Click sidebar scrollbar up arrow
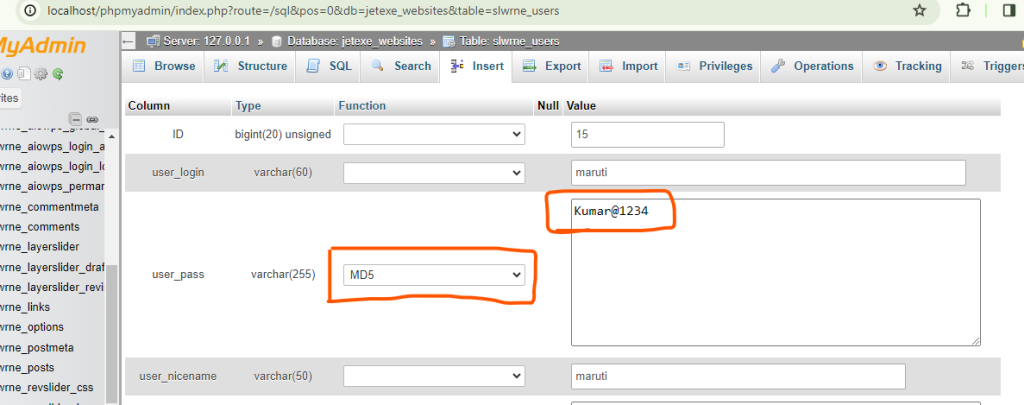This screenshot has height=405, width=1024. point(111,136)
